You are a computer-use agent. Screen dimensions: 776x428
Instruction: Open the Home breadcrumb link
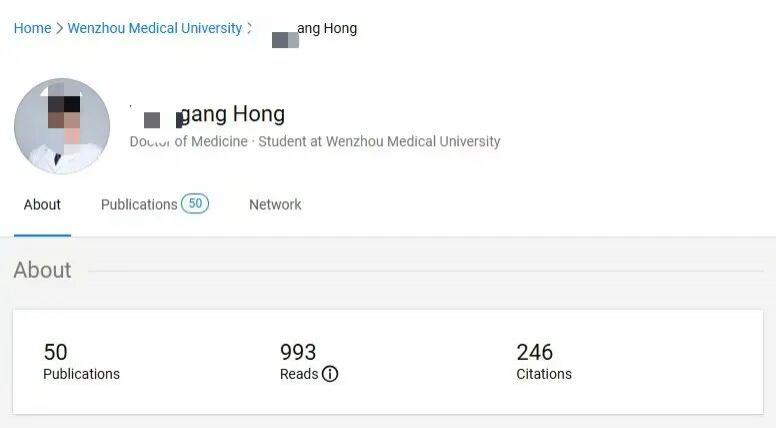[32, 28]
